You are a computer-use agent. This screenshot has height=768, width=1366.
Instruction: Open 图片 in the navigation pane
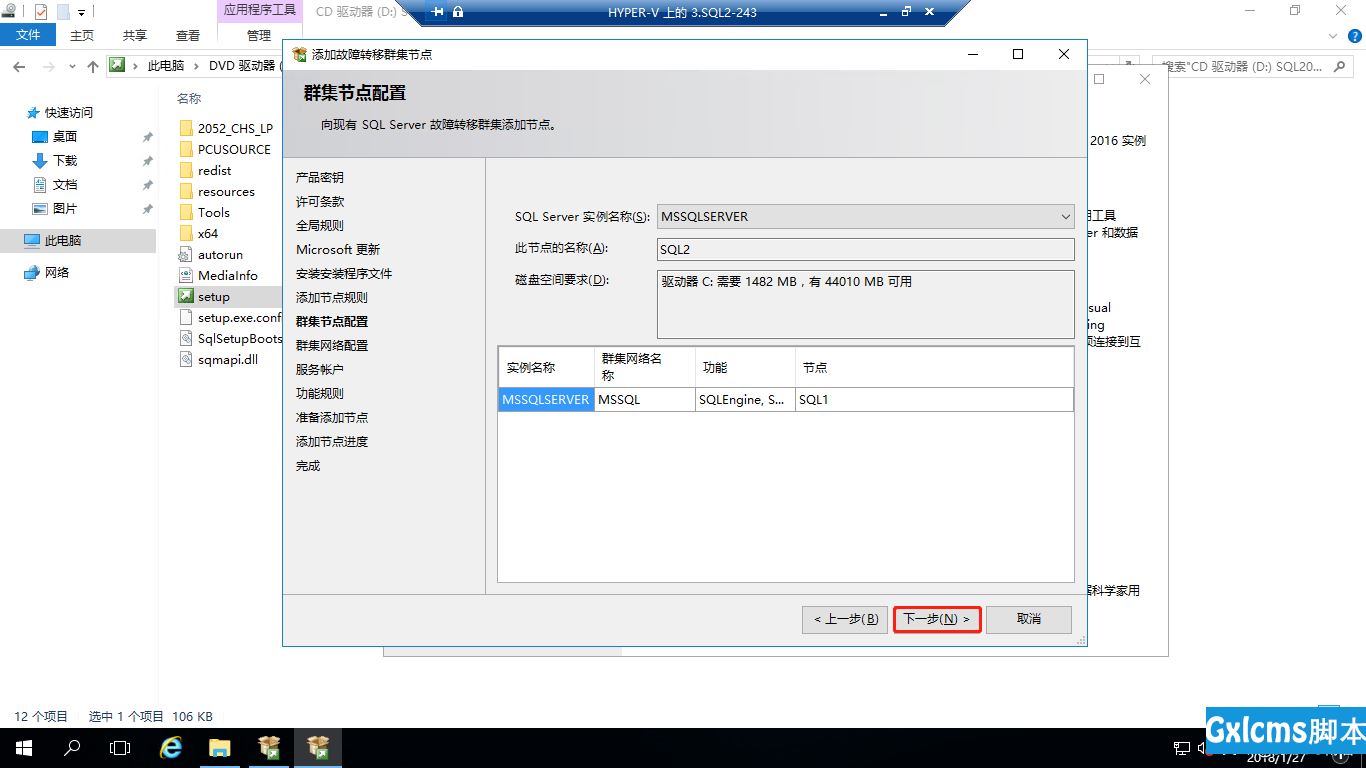(x=65, y=209)
